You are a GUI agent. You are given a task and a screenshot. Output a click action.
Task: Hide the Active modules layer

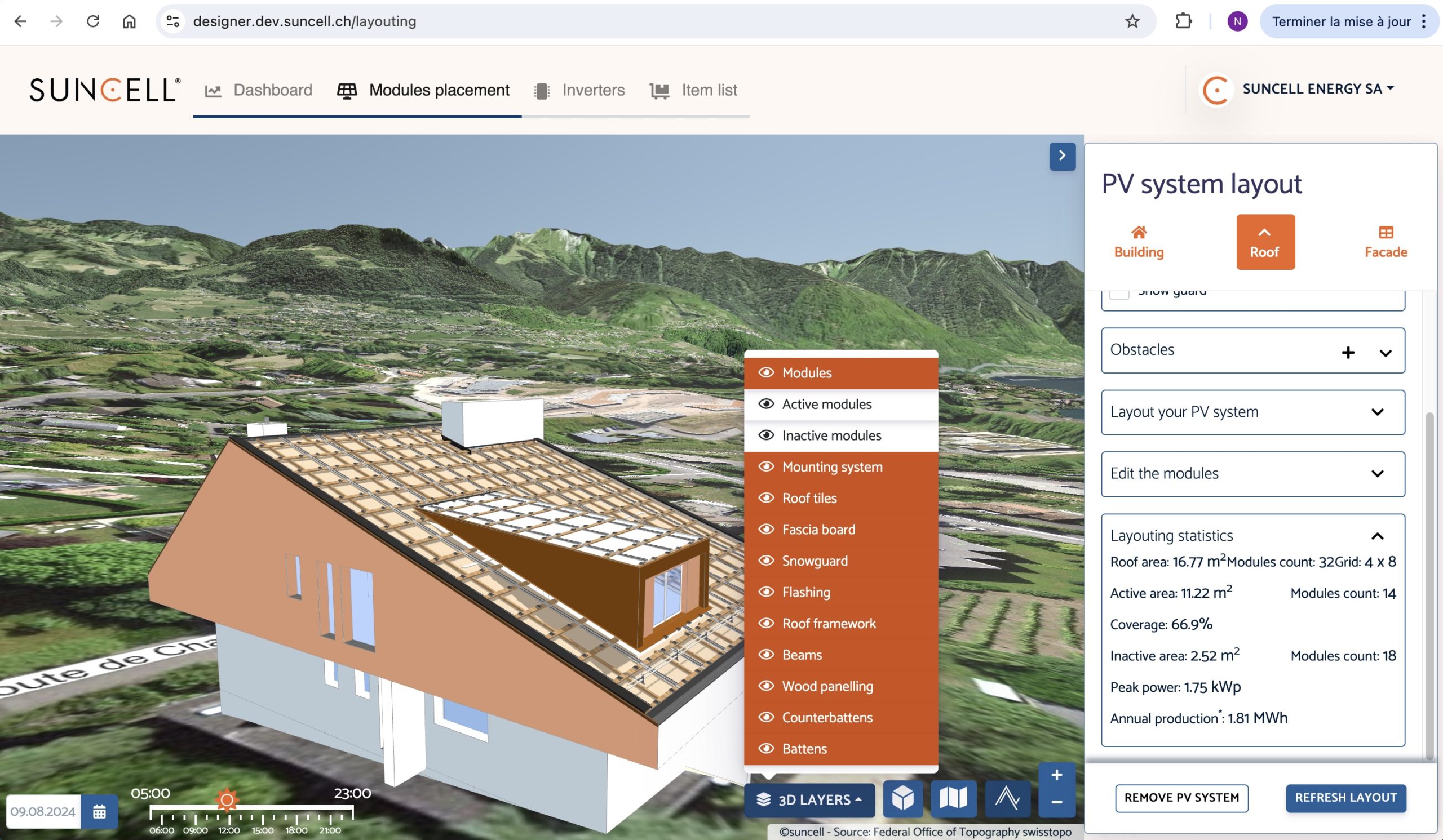tap(766, 404)
